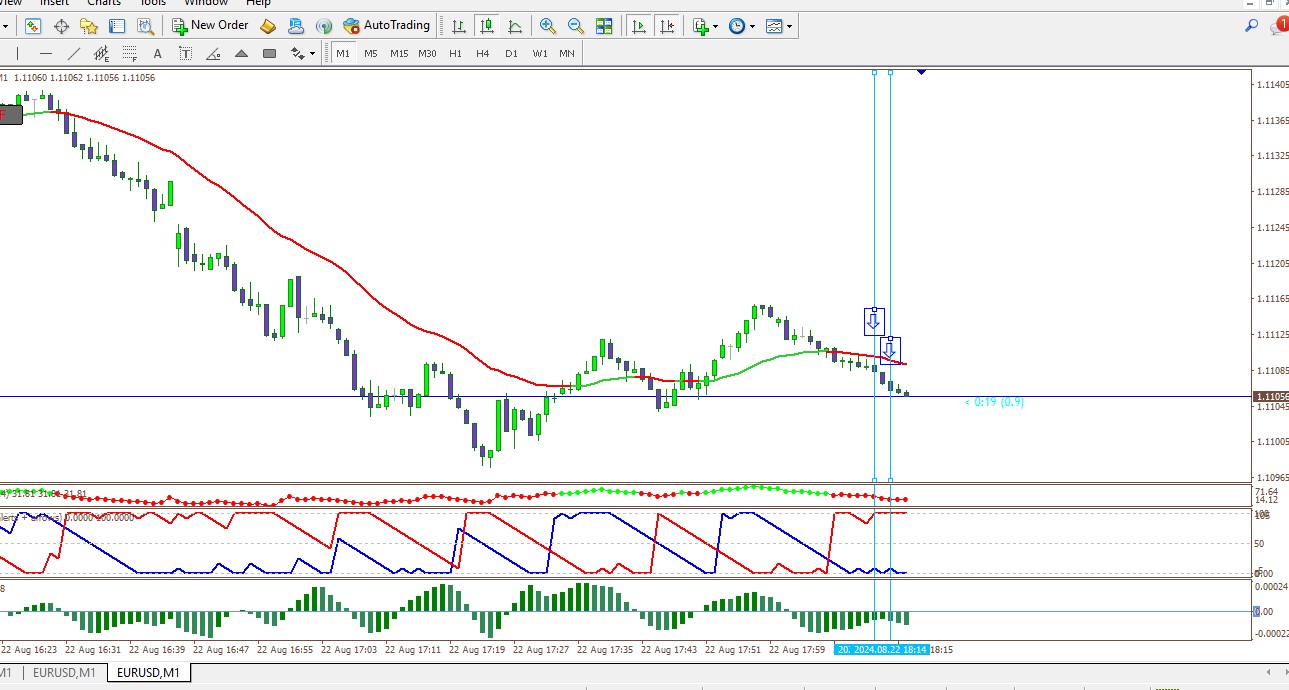Select the W1 timeframe
Viewport: 1289px width, 690px height.
540,53
